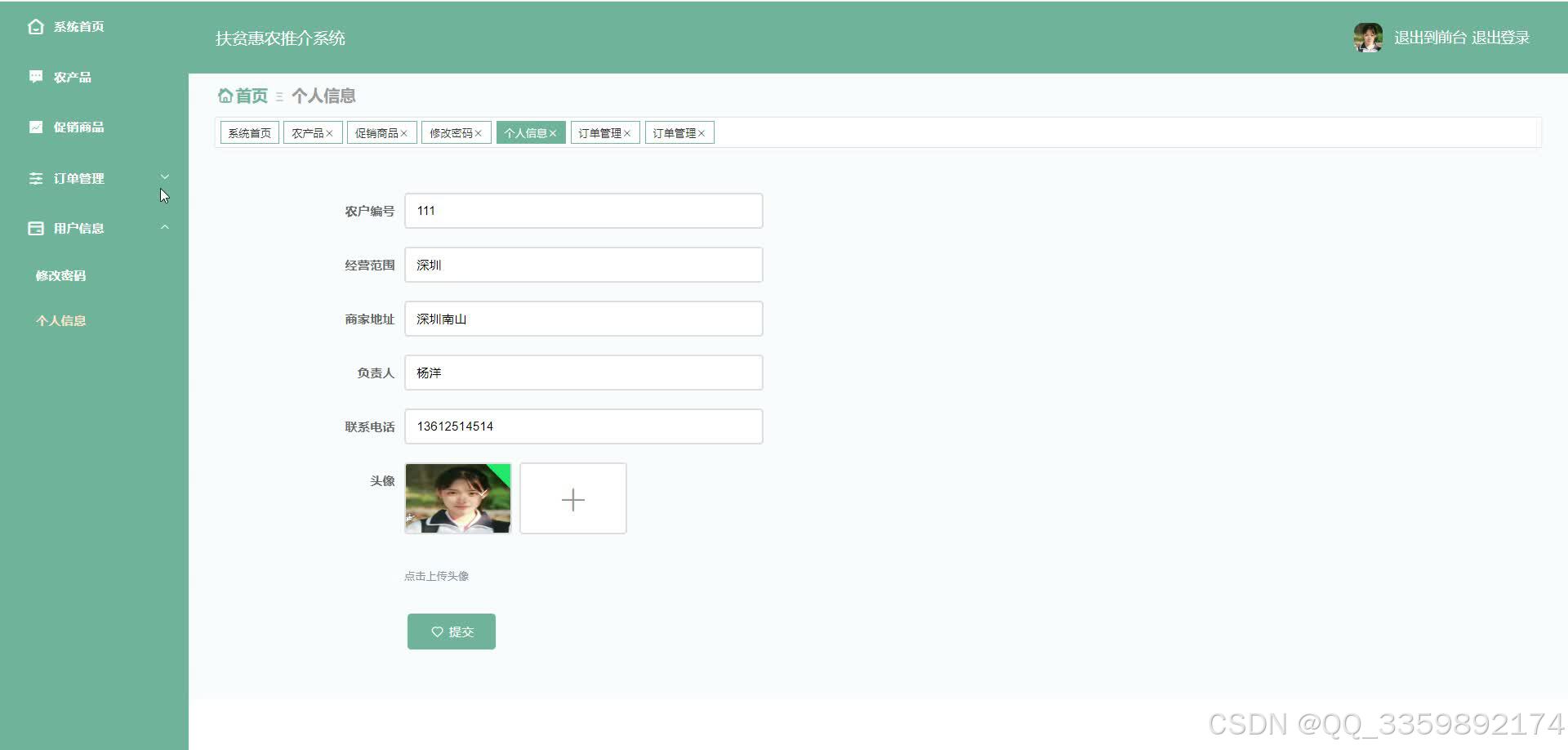Close the 农产品 tab

pos(330,133)
